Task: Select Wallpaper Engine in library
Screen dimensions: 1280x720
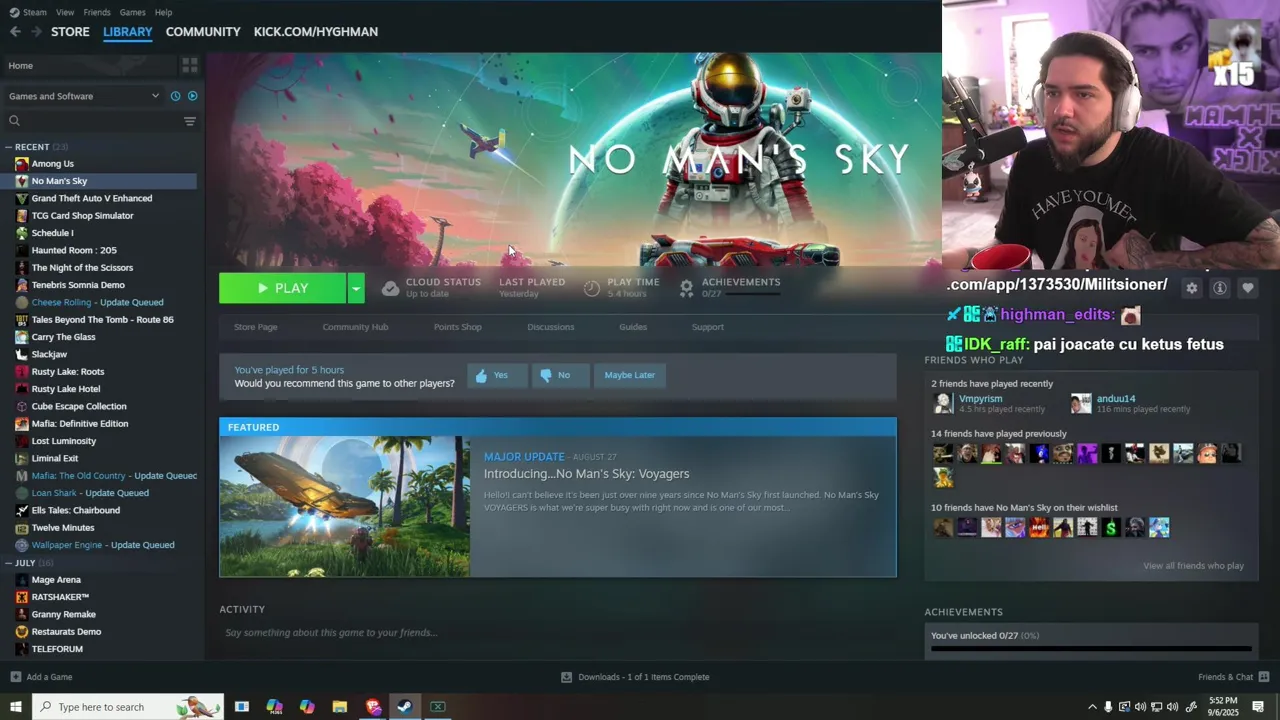Action: [x=102, y=545]
